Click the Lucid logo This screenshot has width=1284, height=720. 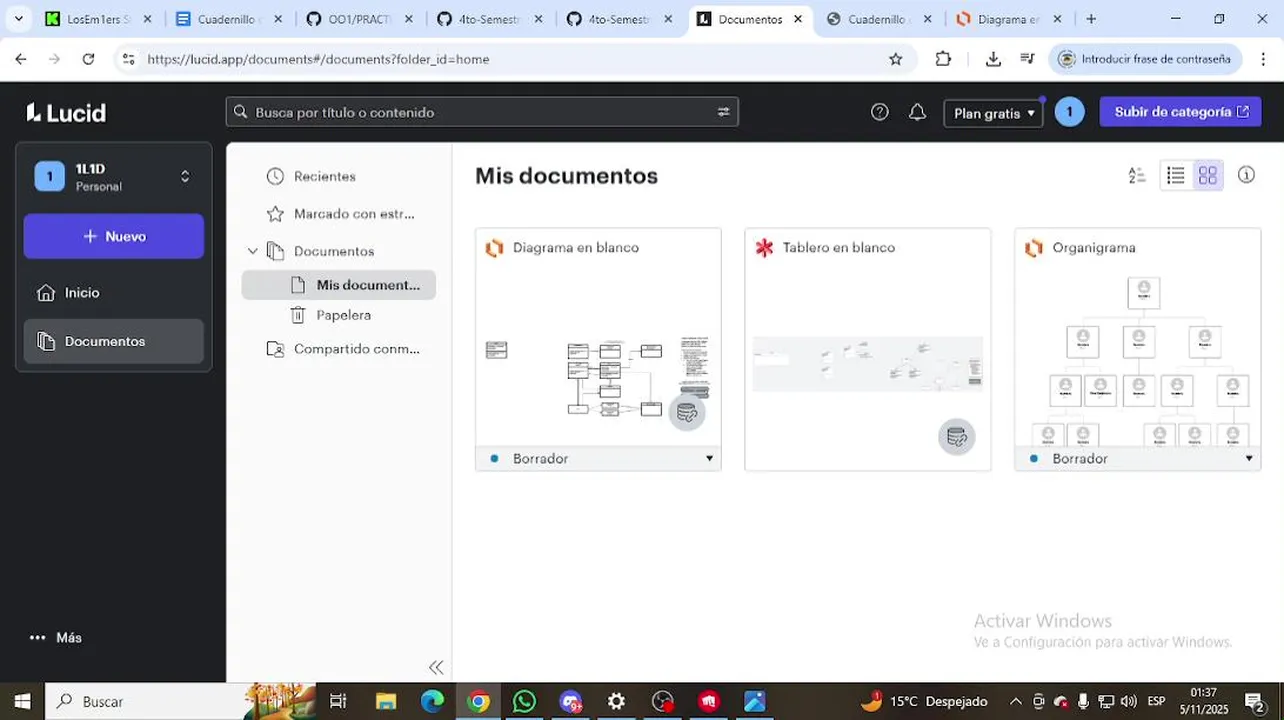[66, 112]
